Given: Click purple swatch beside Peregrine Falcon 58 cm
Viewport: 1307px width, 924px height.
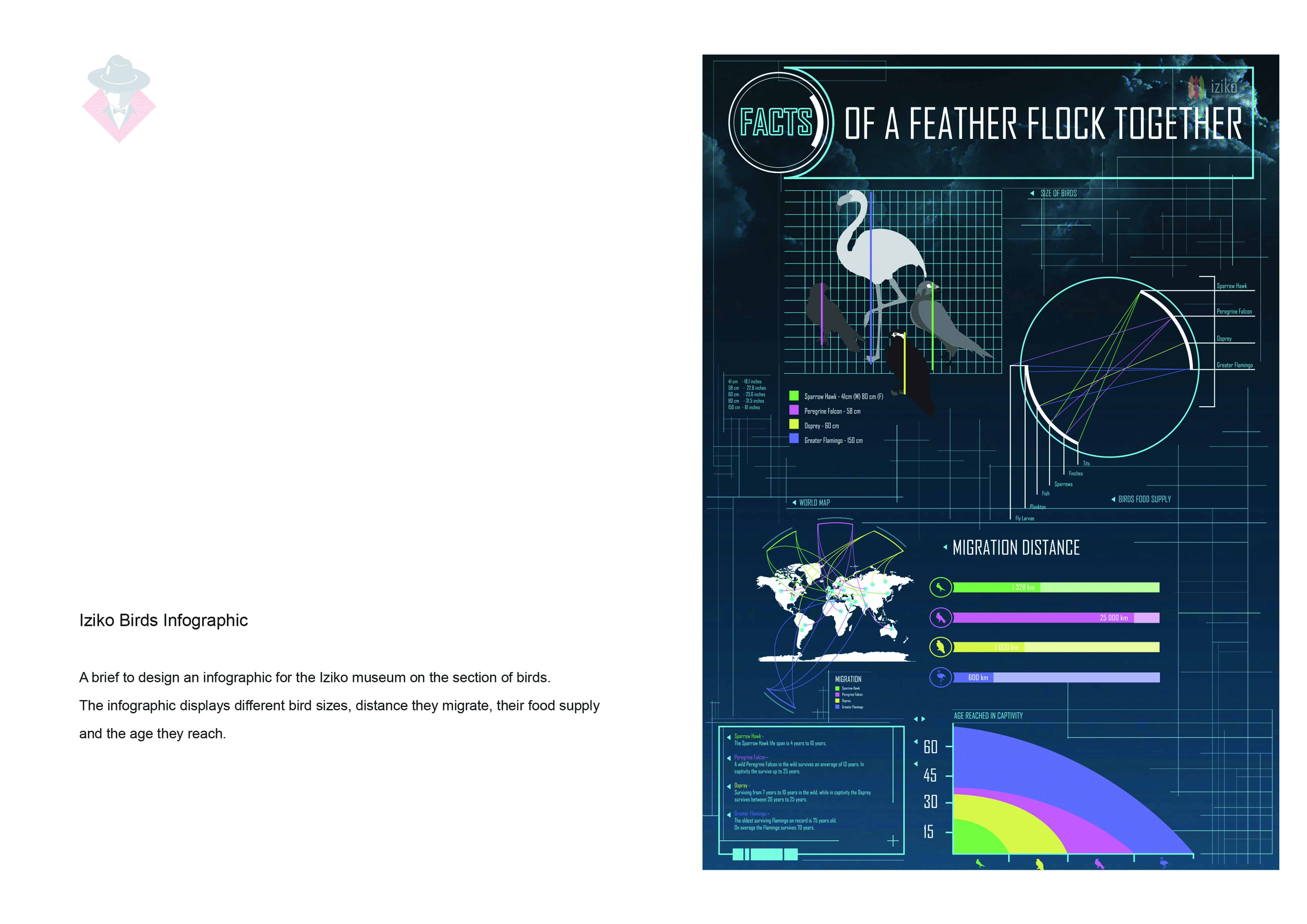Looking at the screenshot, I should point(794,410).
